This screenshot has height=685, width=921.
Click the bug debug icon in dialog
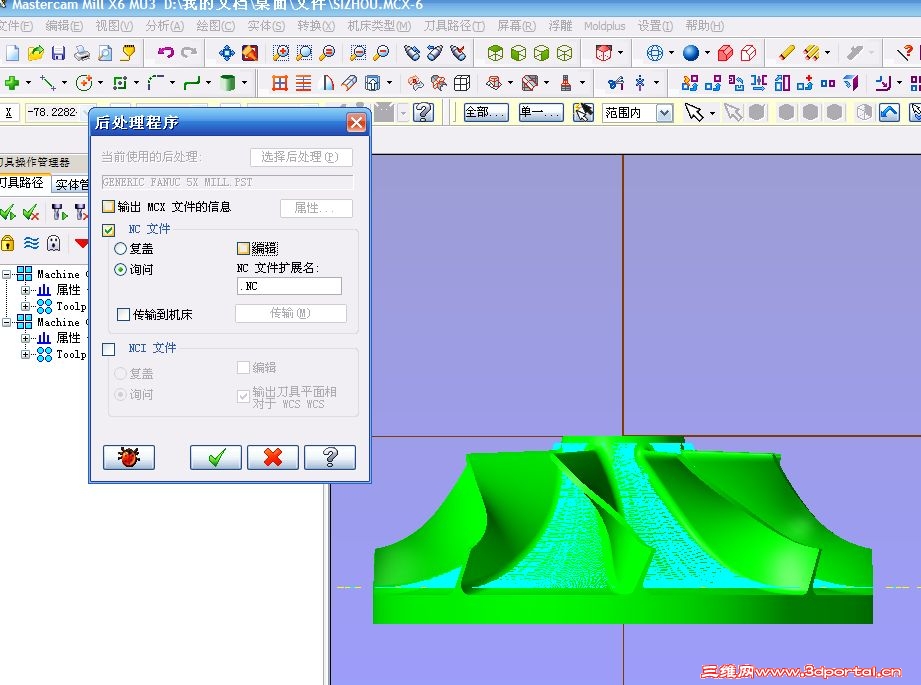point(129,457)
